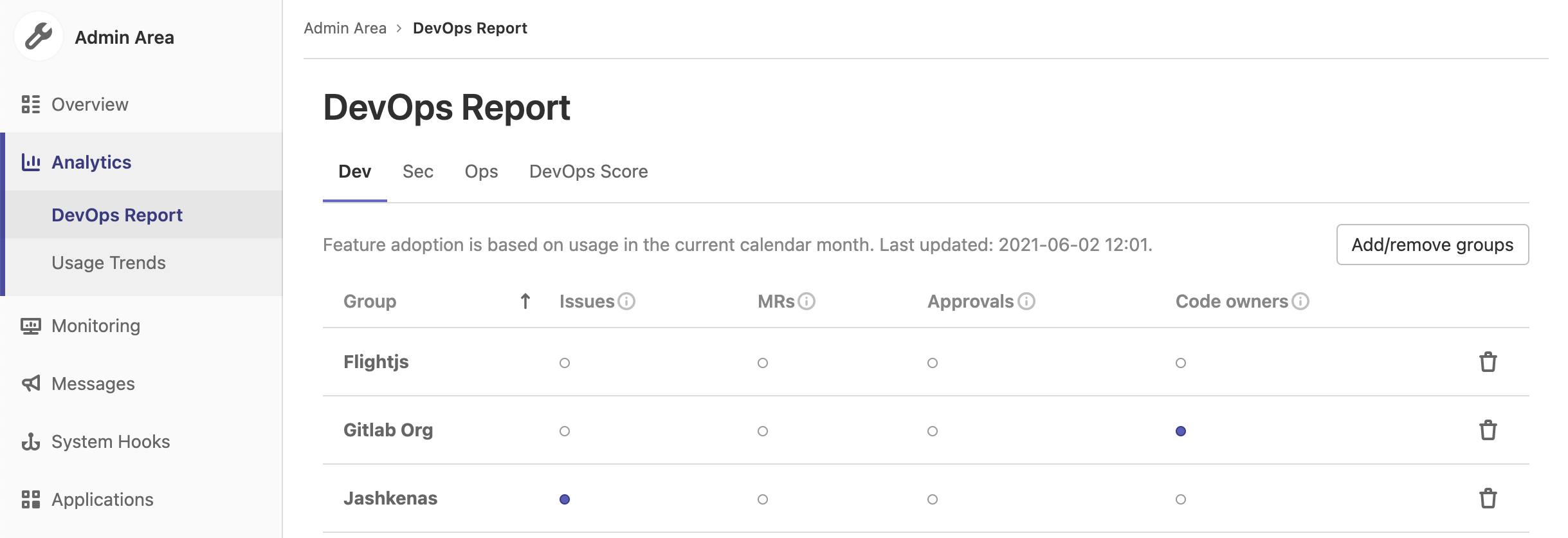Image resolution: width=1568 pixels, height=538 pixels.
Task: Select Usage Trends in the sidebar
Action: pyautogui.click(x=108, y=262)
